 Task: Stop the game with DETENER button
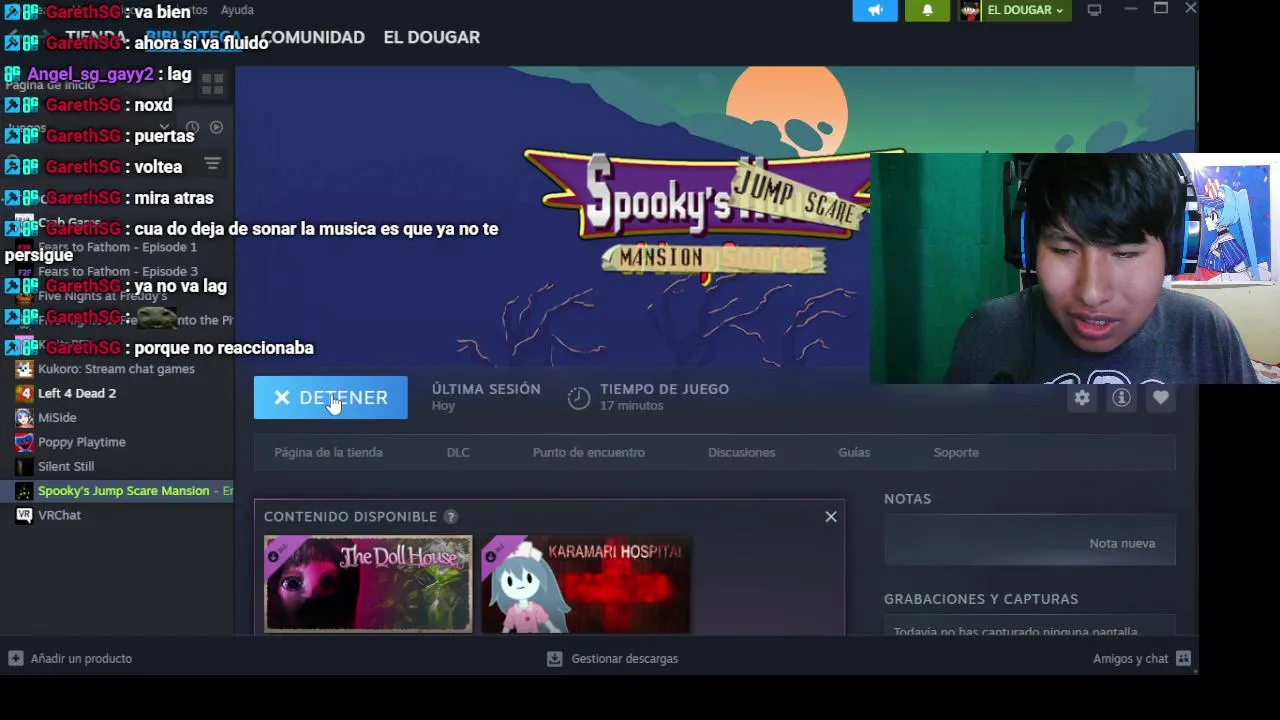click(331, 398)
